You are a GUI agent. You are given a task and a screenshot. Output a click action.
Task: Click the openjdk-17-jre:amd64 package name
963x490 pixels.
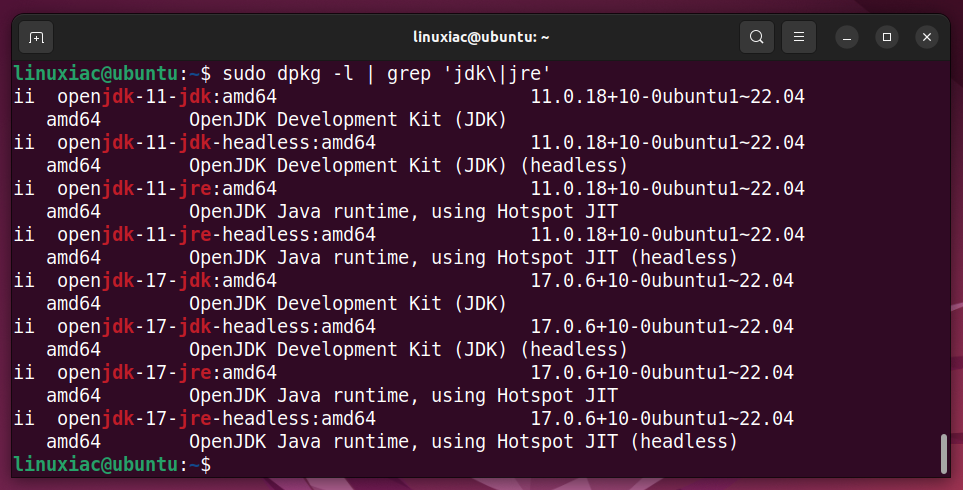pos(167,373)
